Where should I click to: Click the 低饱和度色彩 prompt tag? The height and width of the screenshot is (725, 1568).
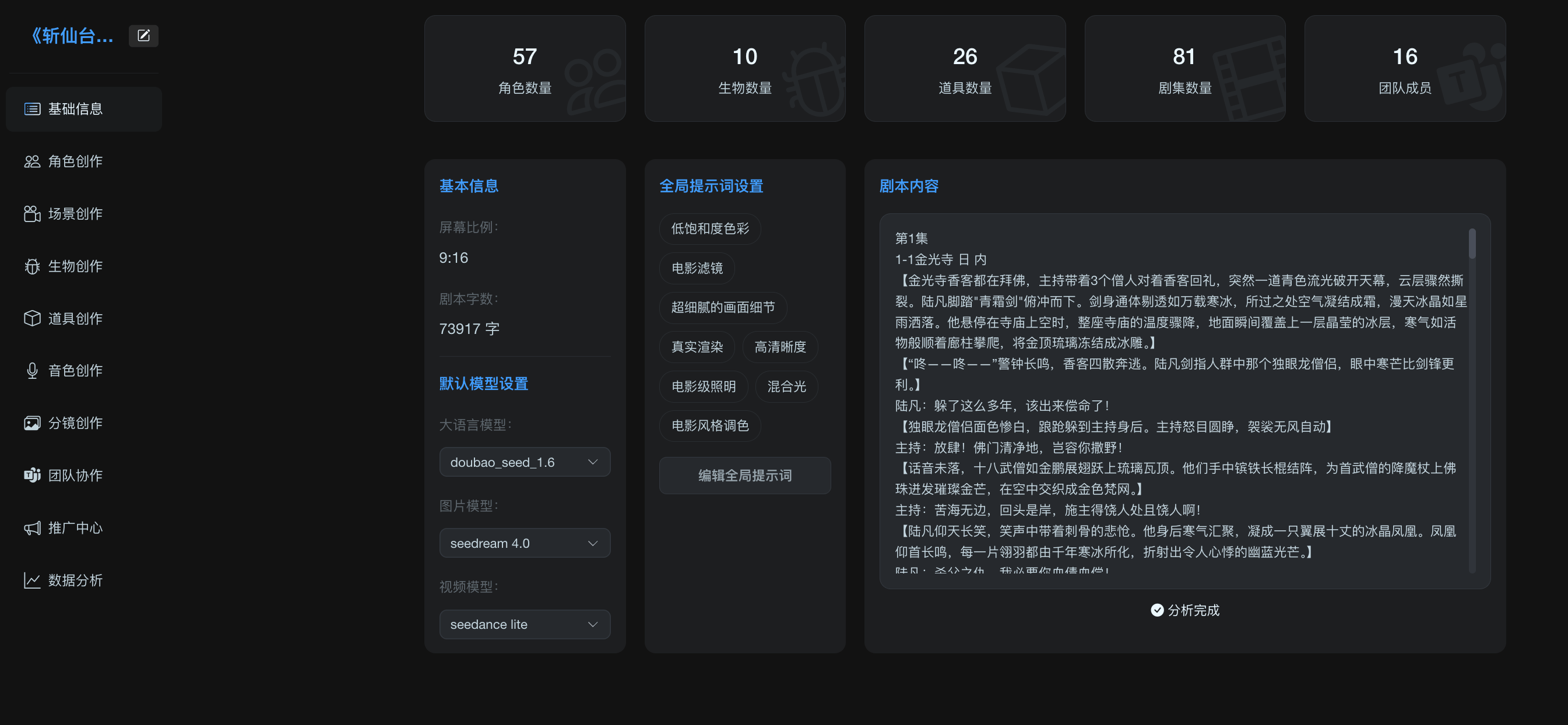click(710, 229)
